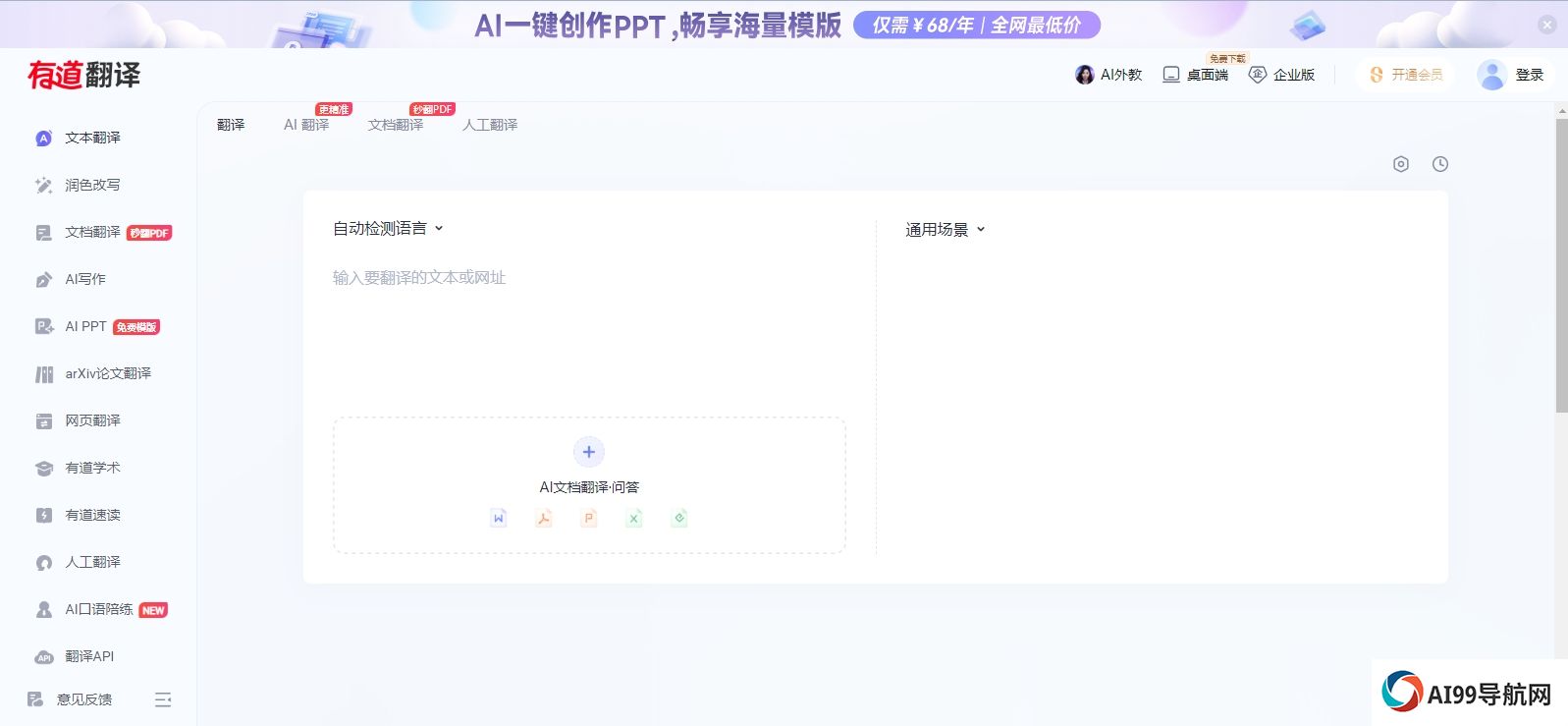
Task: Open translation history clock icon
Action: coord(1440,164)
